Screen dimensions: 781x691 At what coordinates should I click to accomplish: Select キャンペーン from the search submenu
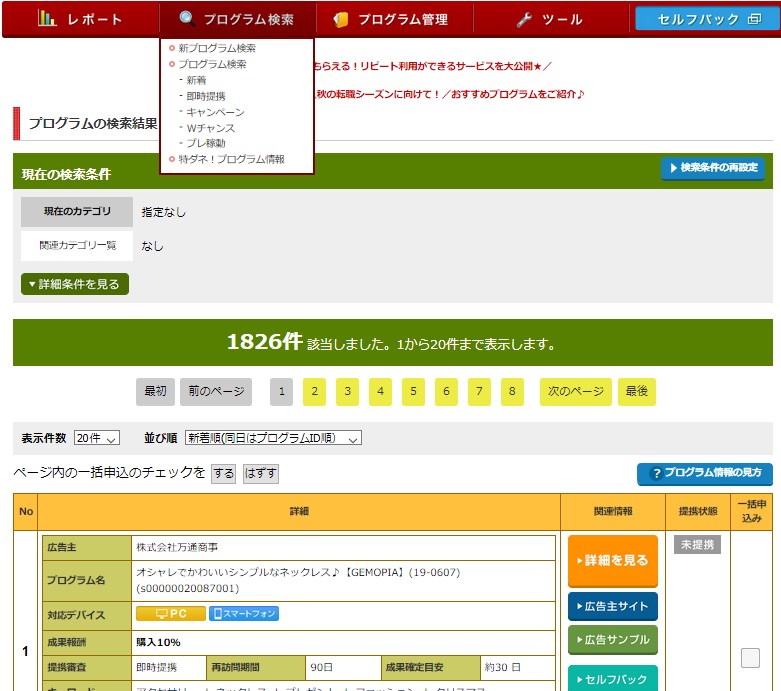(215, 112)
